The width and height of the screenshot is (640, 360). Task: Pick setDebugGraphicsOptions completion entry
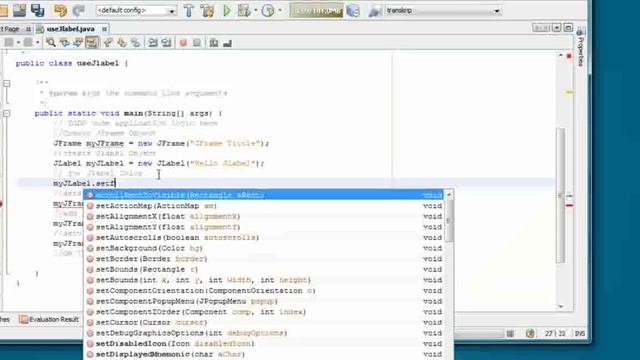pos(264,333)
